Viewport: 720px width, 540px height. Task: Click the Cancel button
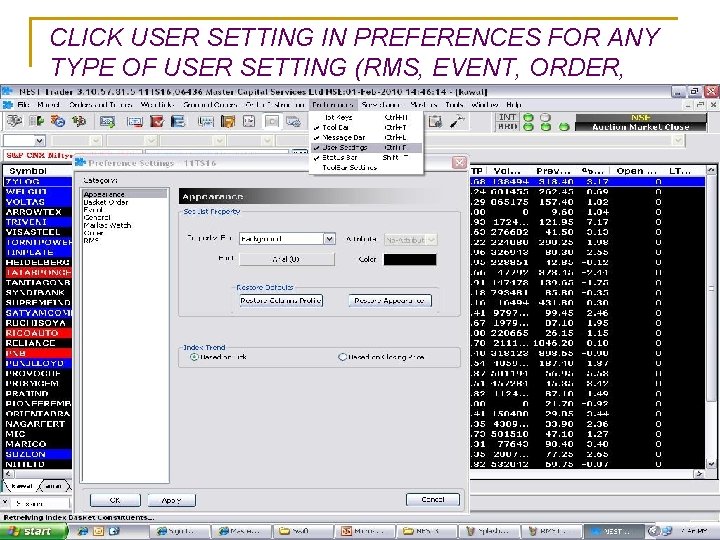pos(433,499)
